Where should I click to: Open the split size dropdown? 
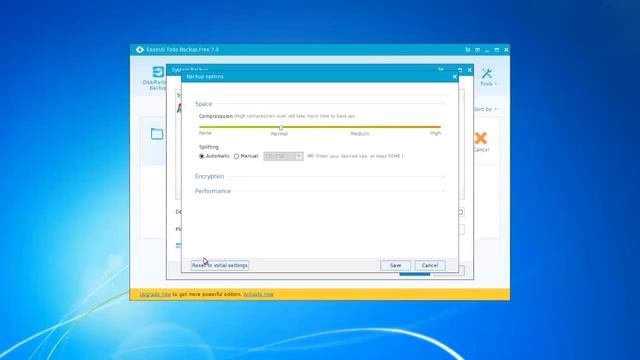(x=299, y=156)
